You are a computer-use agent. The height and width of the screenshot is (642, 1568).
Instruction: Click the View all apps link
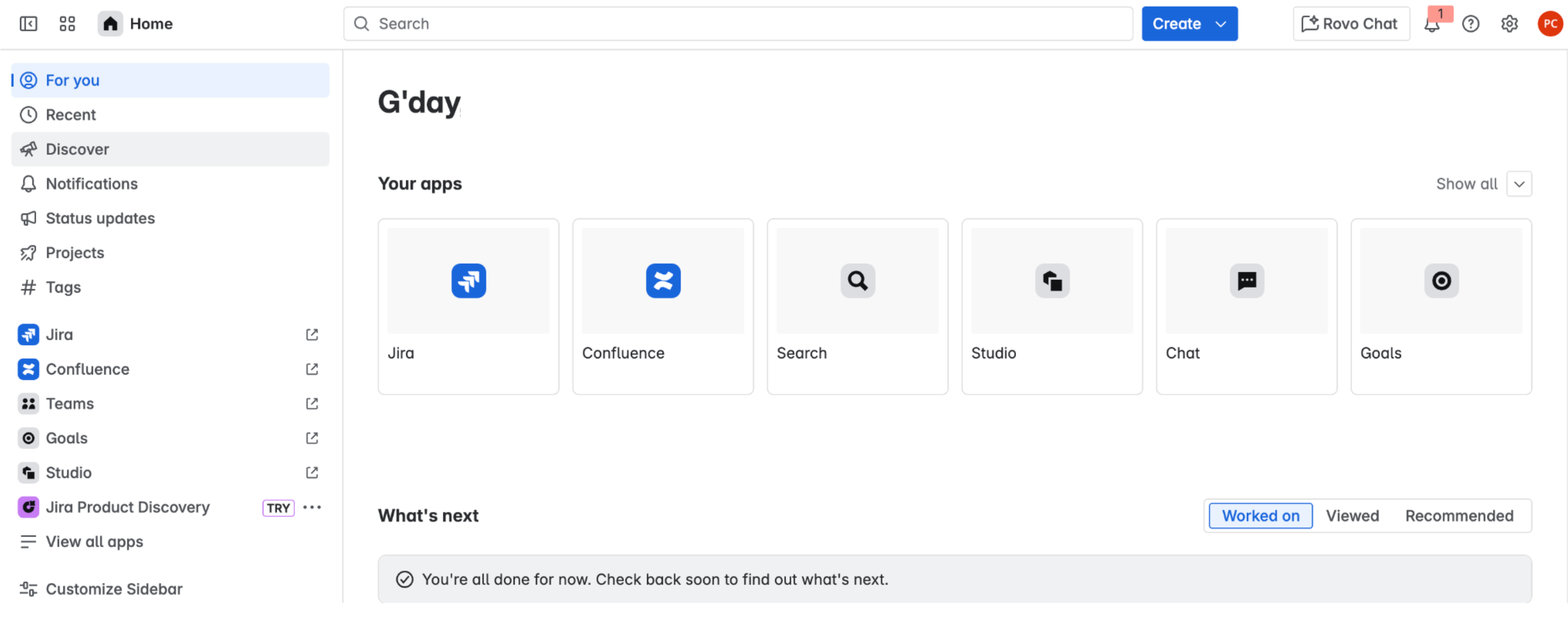click(95, 542)
